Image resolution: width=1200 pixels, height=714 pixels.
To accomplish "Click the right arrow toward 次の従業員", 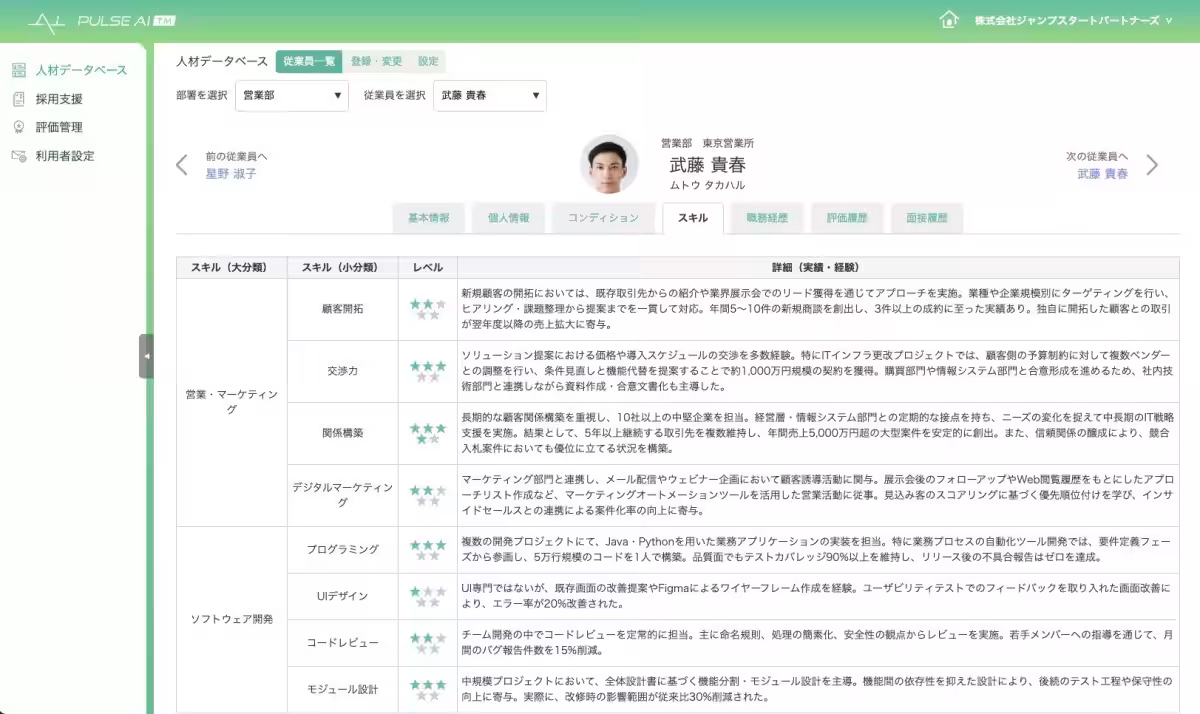I will click(x=1152, y=164).
